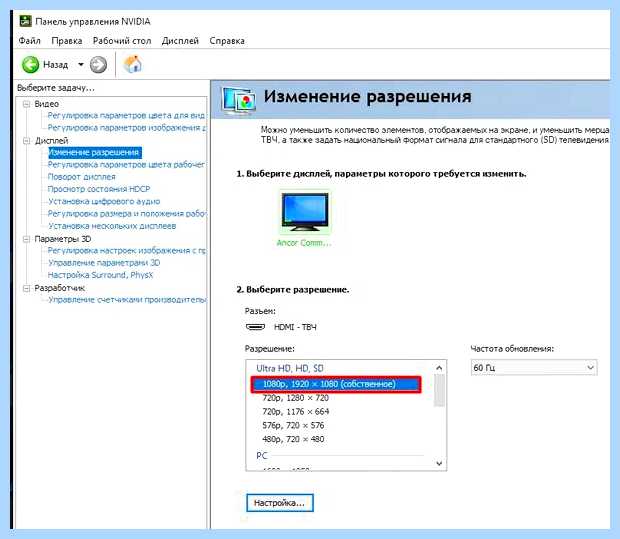Select 480p, 720 × 480 resolution
This screenshot has height=539, width=620.
(x=293, y=439)
